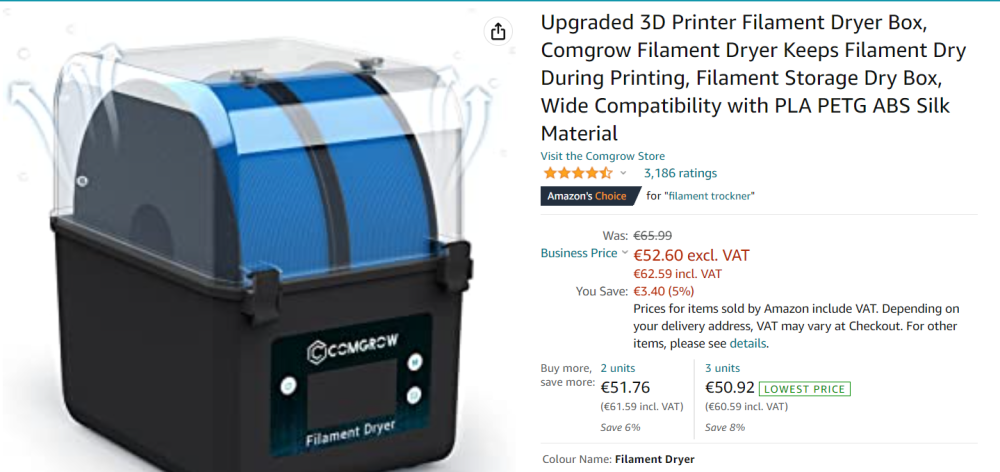Click the struck-through €65.99 price
The height and width of the screenshot is (472, 1000).
652,235
